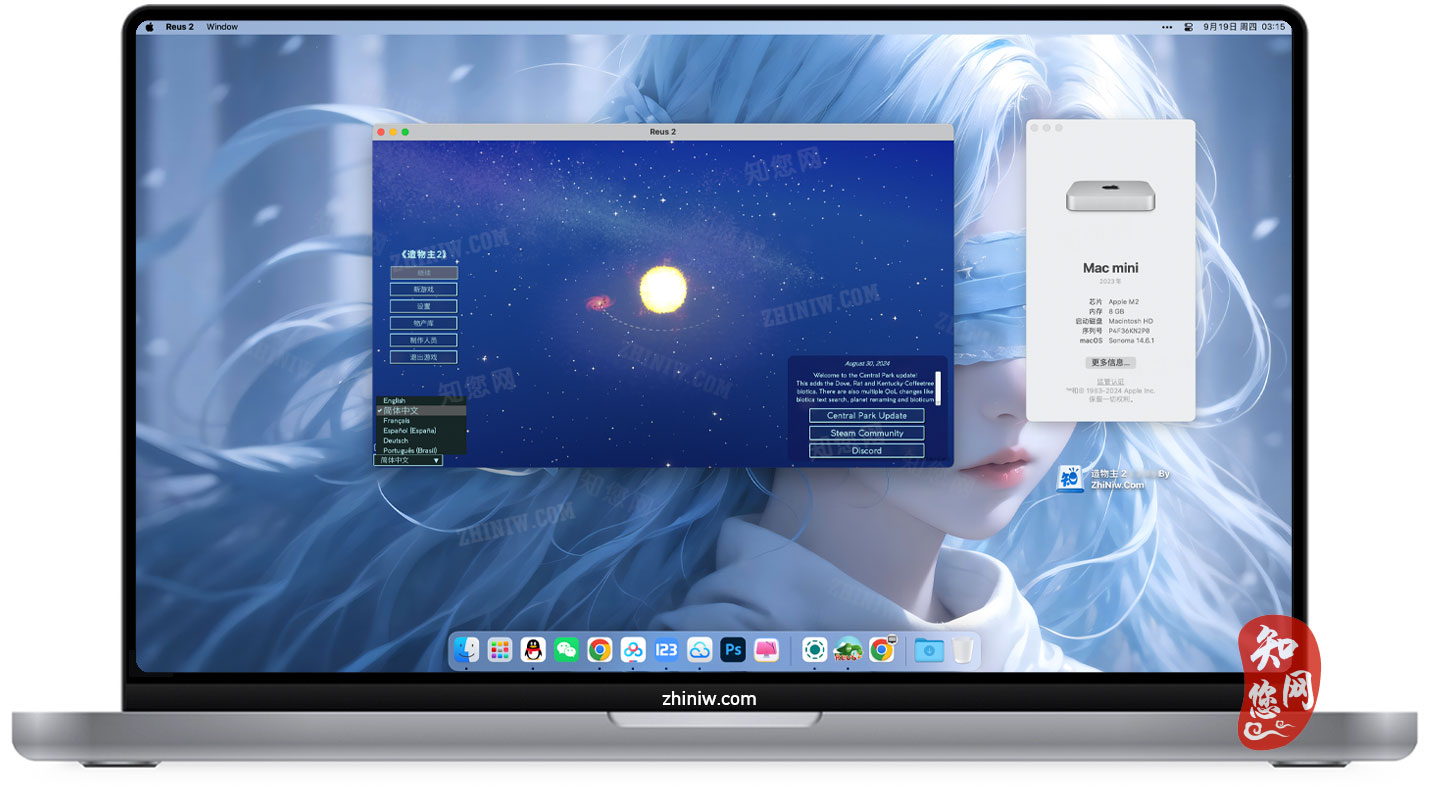This screenshot has width=1429, height=797.
Task: Open the first Chrome icon in Dock
Action: coord(600,650)
